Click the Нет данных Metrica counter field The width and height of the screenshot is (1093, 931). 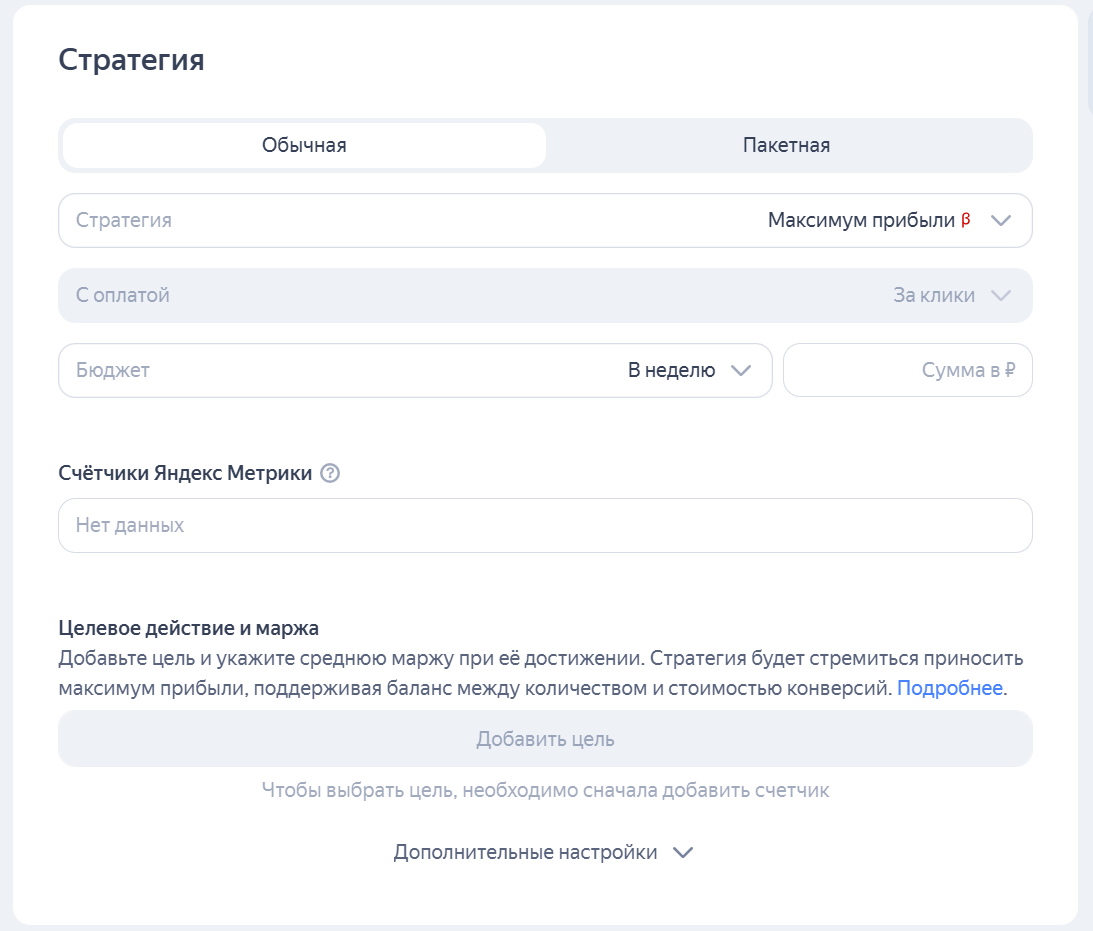(x=545, y=525)
